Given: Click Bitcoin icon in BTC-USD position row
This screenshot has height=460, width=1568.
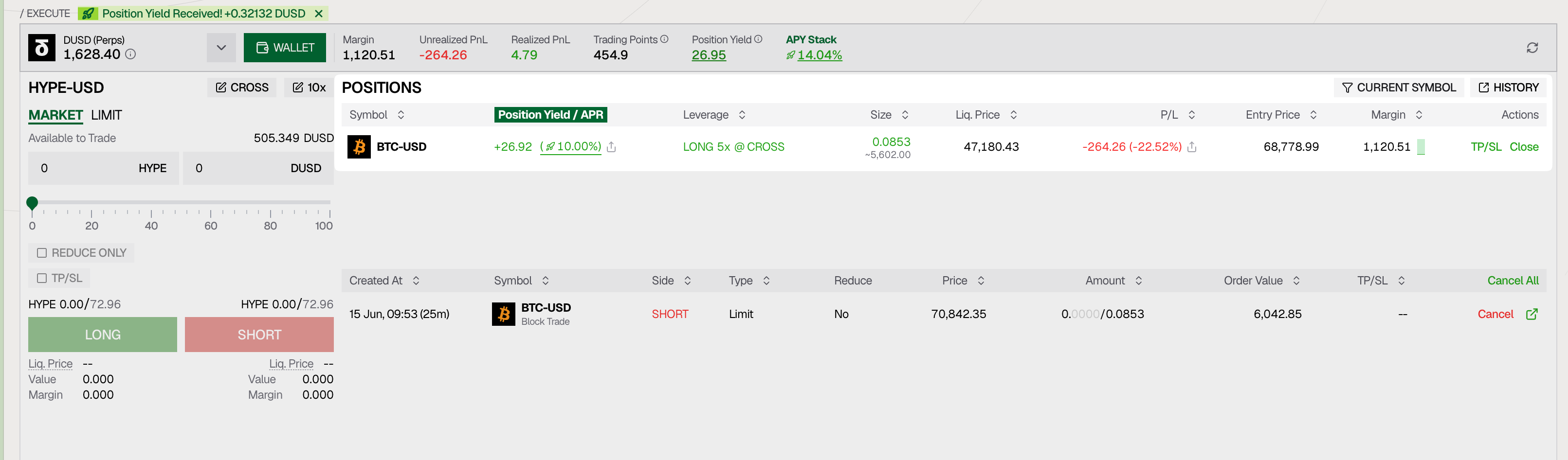Looking at the screenshot, I should pyautogui.click(x=359, y=147).
